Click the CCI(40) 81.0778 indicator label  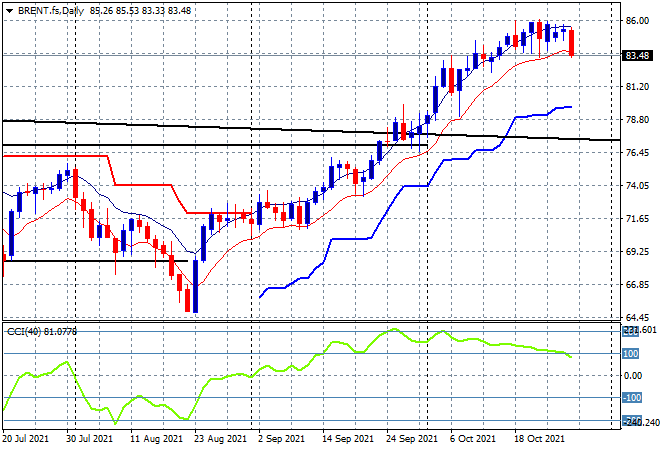click(x=42, y=332)
